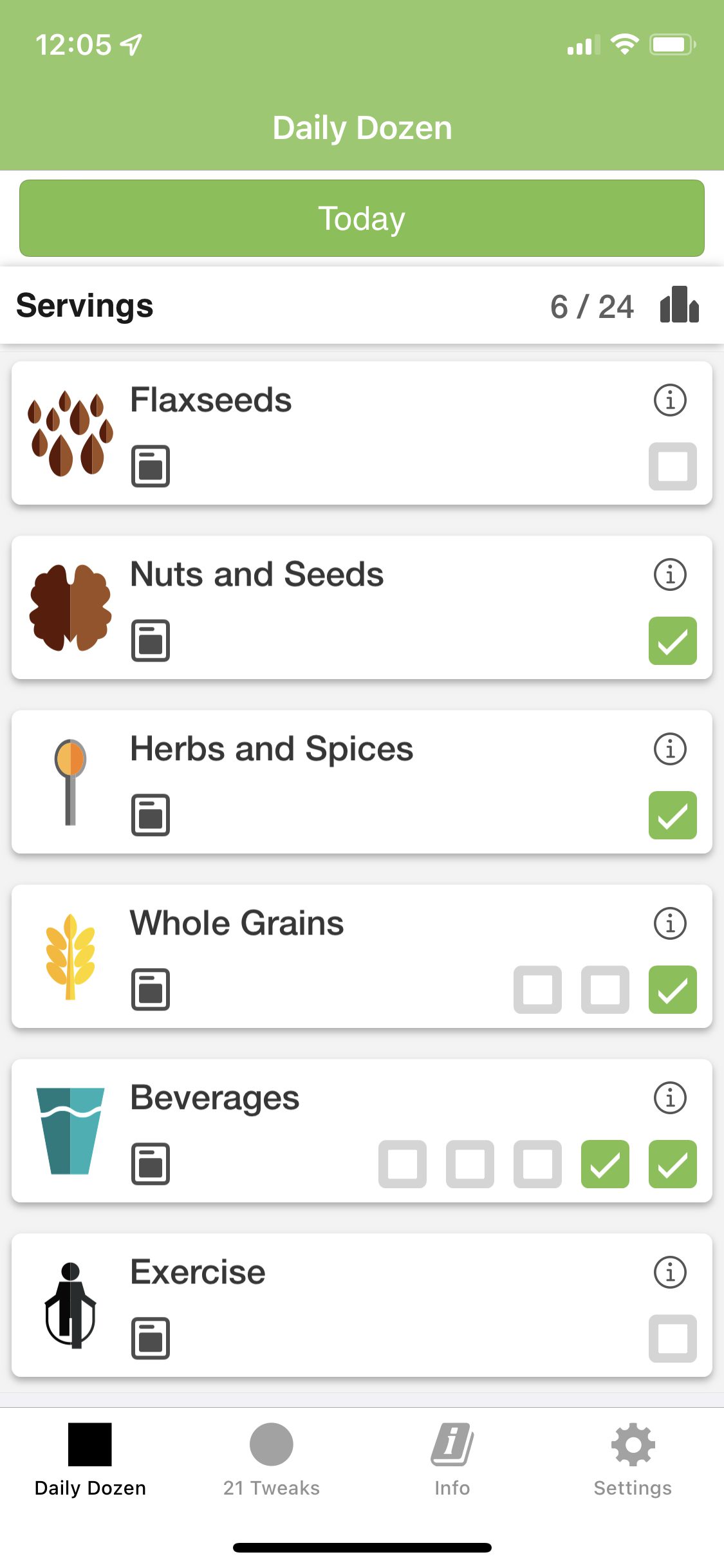Open the Whole Grains calendar icon
This screenshot has width=724, height=1568.
tap(151, 989)
